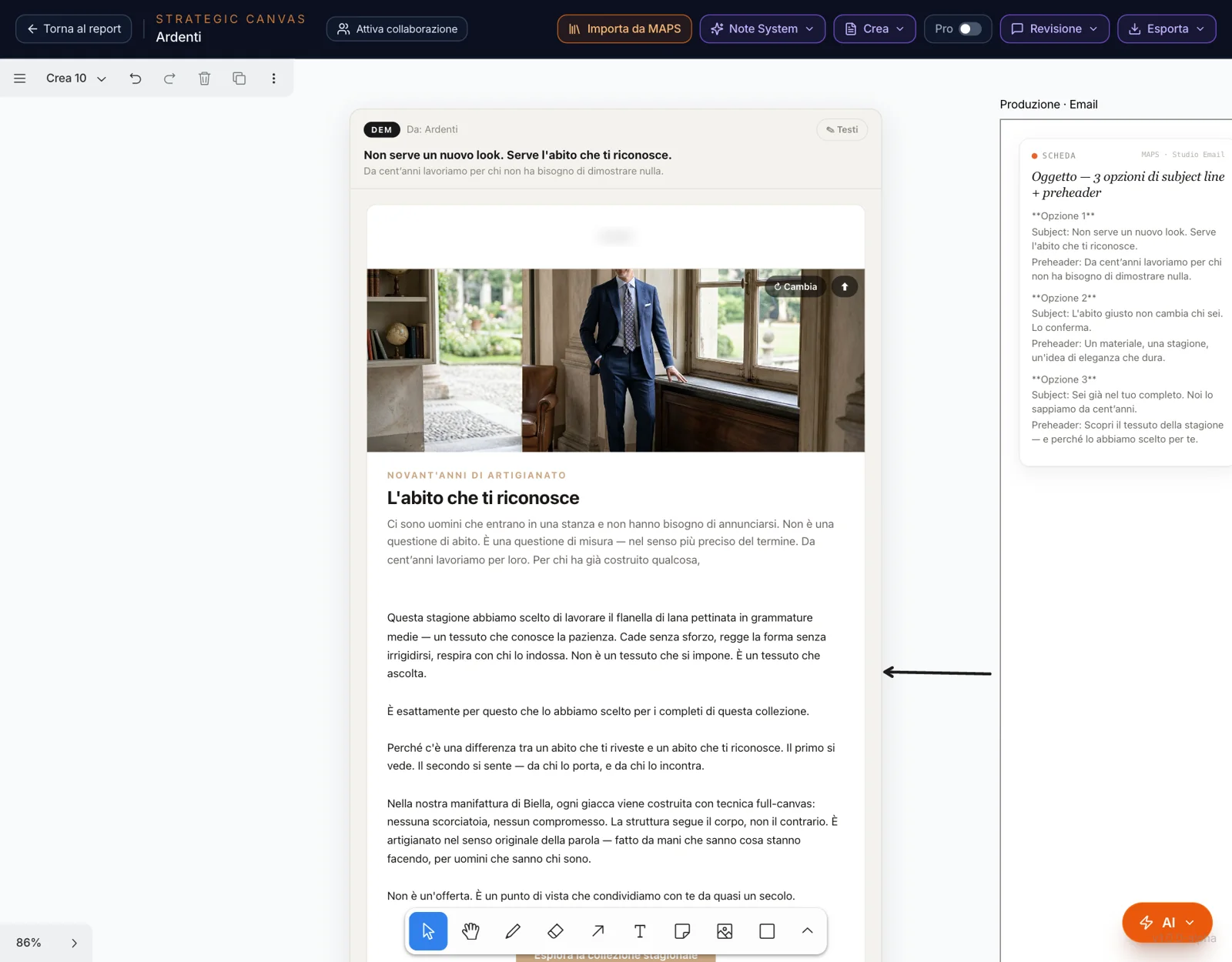Screen dimensions: 1232x962
Task: Select the arrow drawing tool
Action: point(598,931)
